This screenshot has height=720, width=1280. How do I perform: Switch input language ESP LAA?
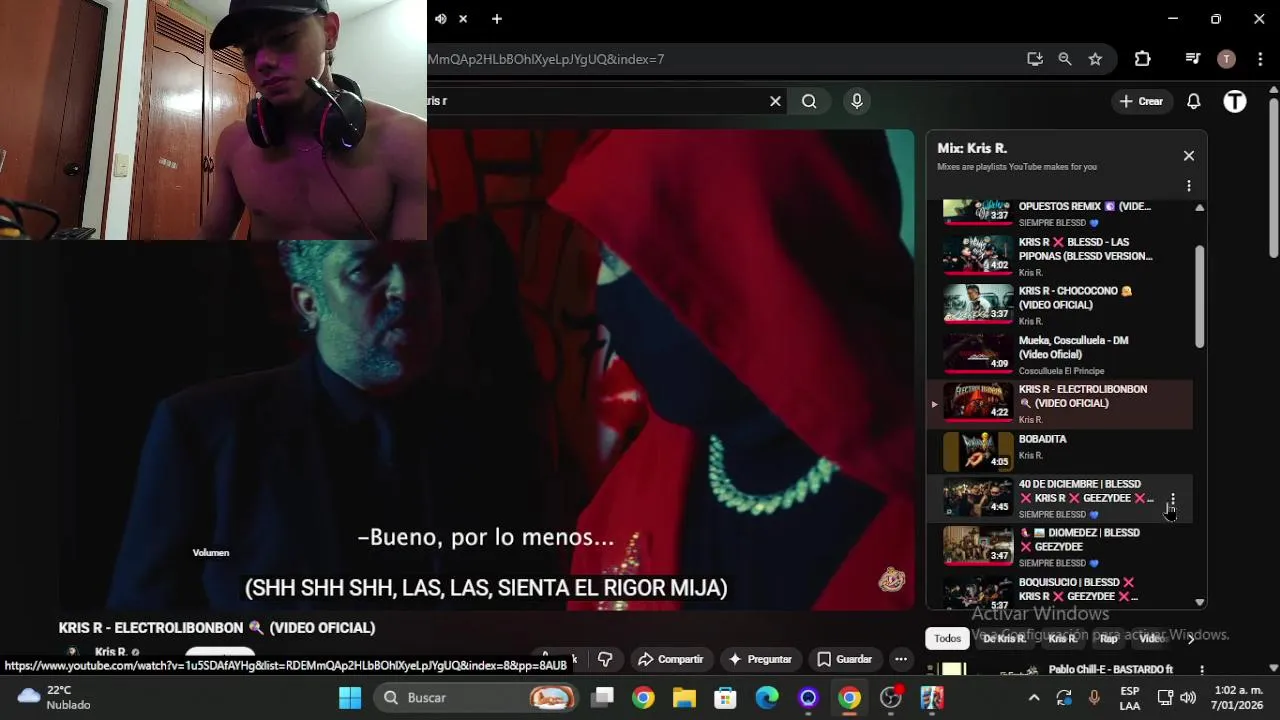coord(1129,697)
